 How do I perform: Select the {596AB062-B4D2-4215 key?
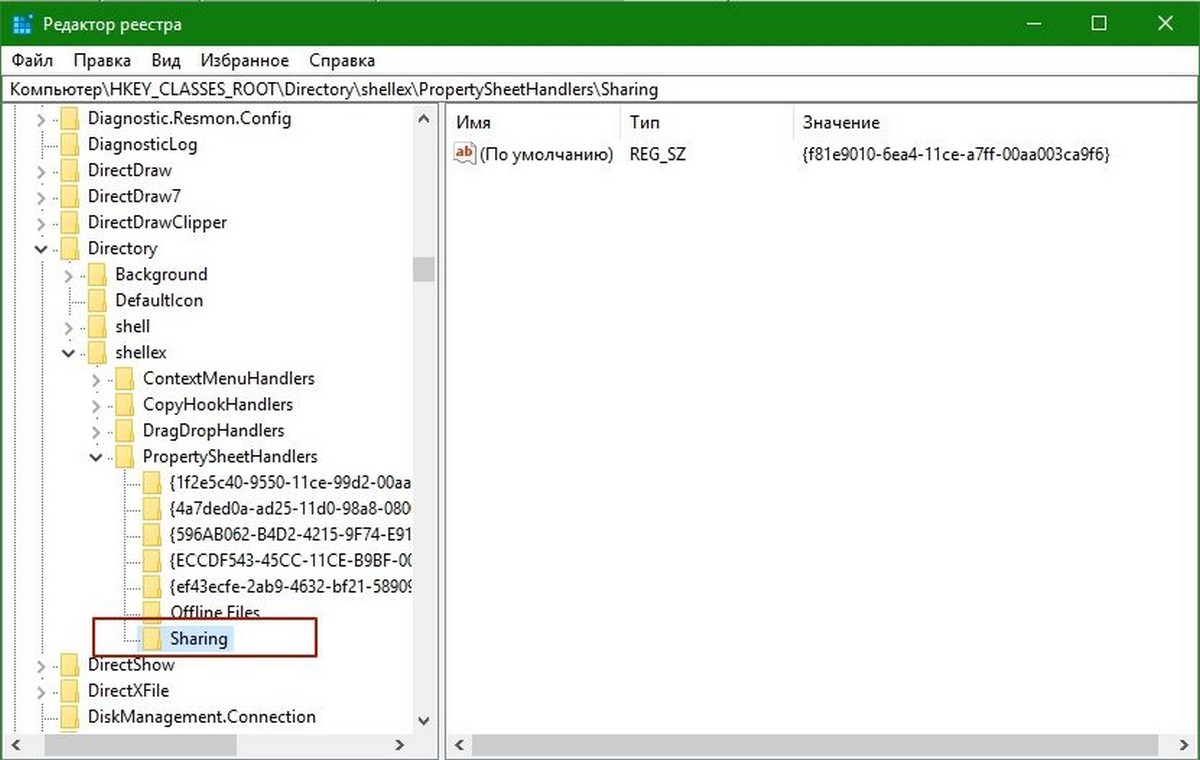click(x=290, y=534)
